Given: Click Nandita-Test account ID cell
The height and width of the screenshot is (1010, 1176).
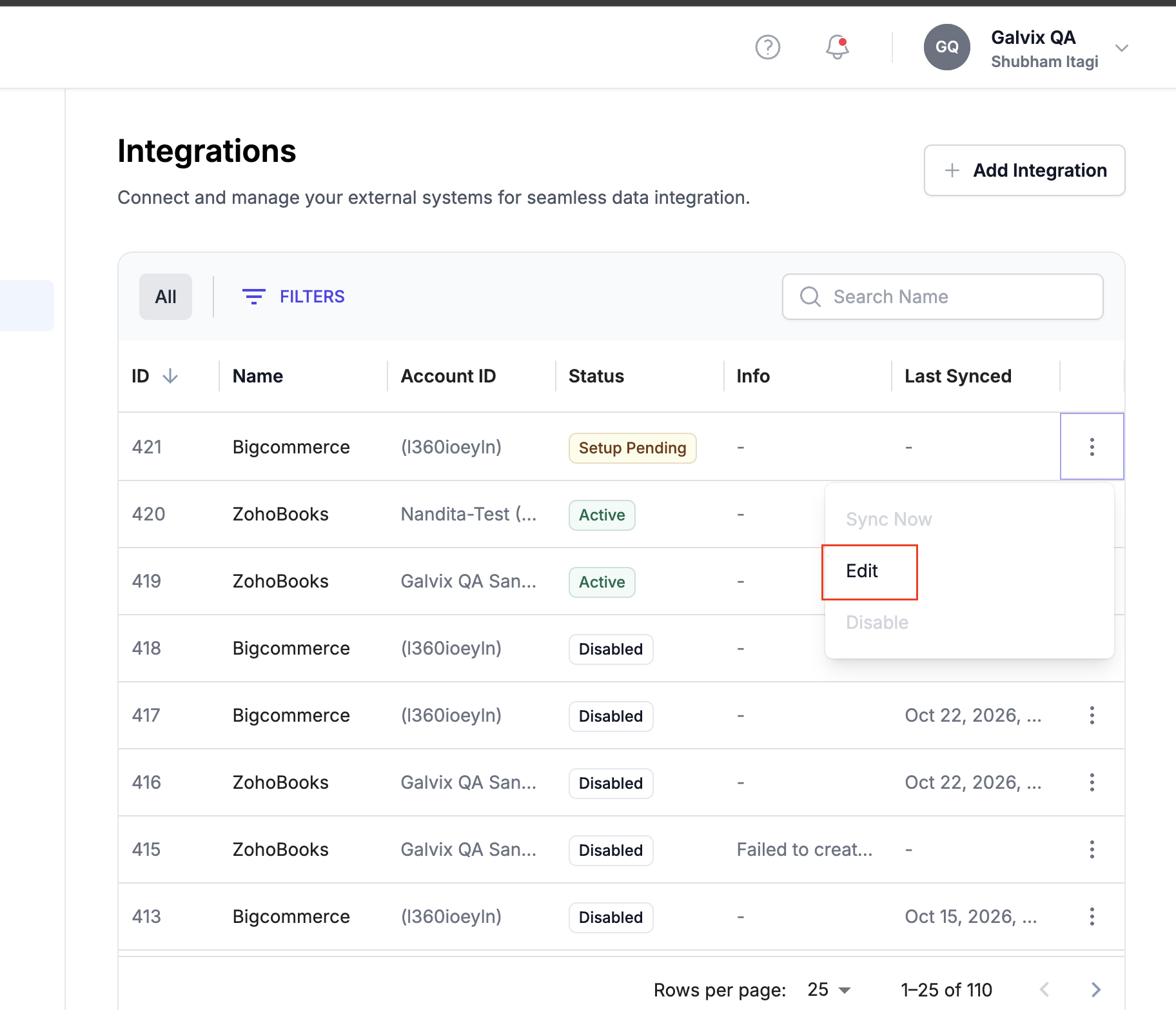Looking at the screenshot, I should [469, 514].
